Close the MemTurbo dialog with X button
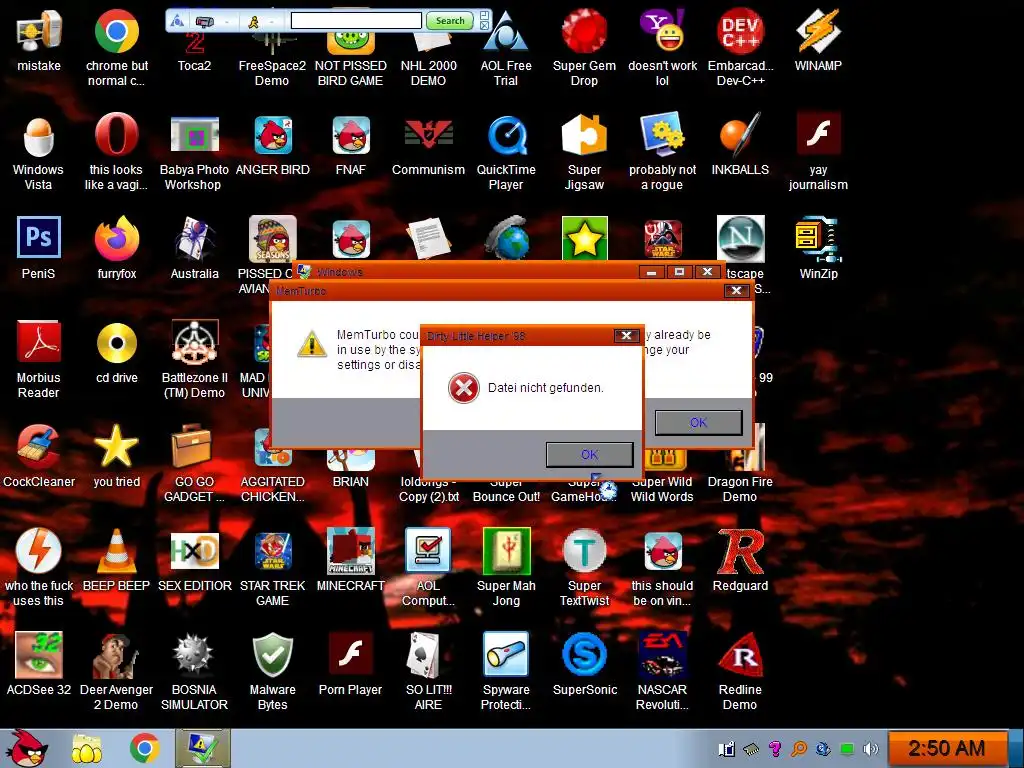 click(x=736, y=291)
